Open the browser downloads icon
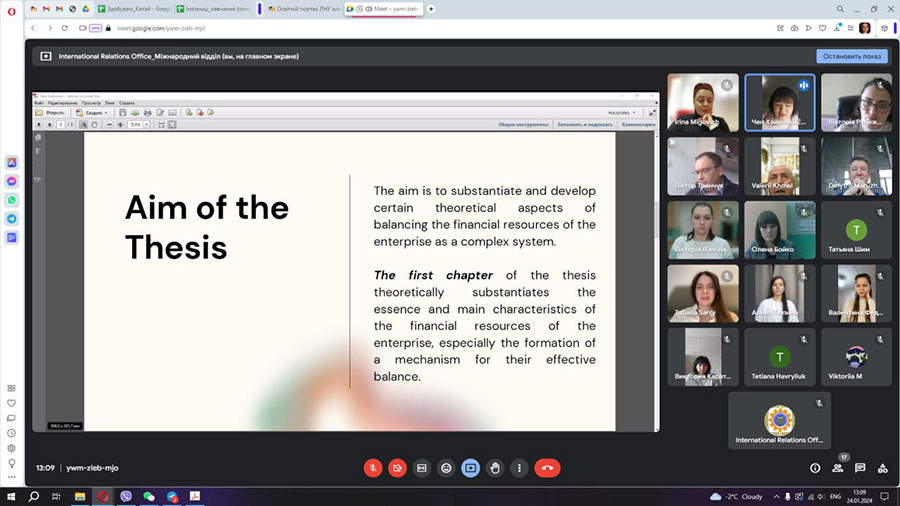 click(837, 28)
